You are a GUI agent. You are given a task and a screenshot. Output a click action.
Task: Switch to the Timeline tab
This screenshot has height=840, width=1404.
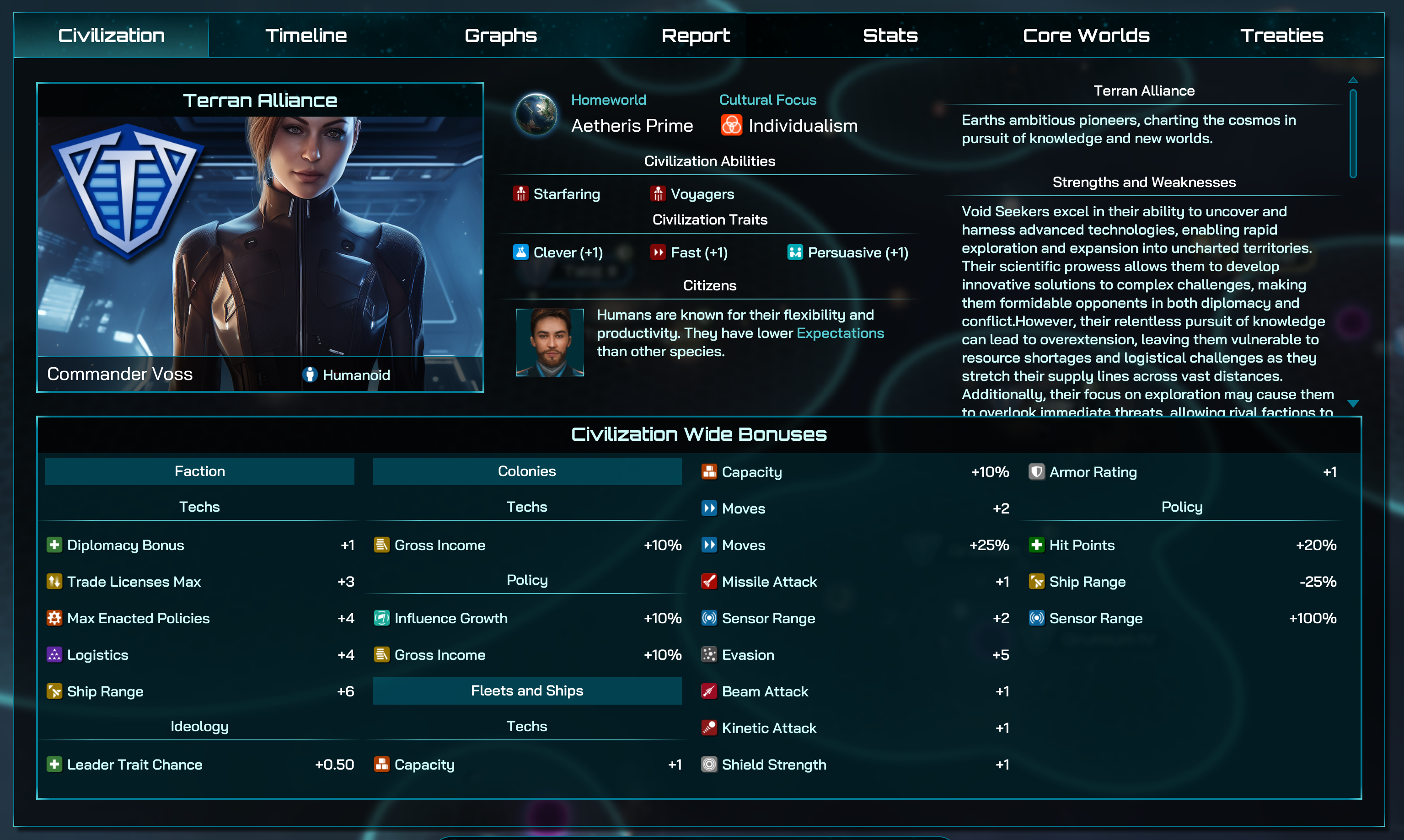tap(305, 36)
